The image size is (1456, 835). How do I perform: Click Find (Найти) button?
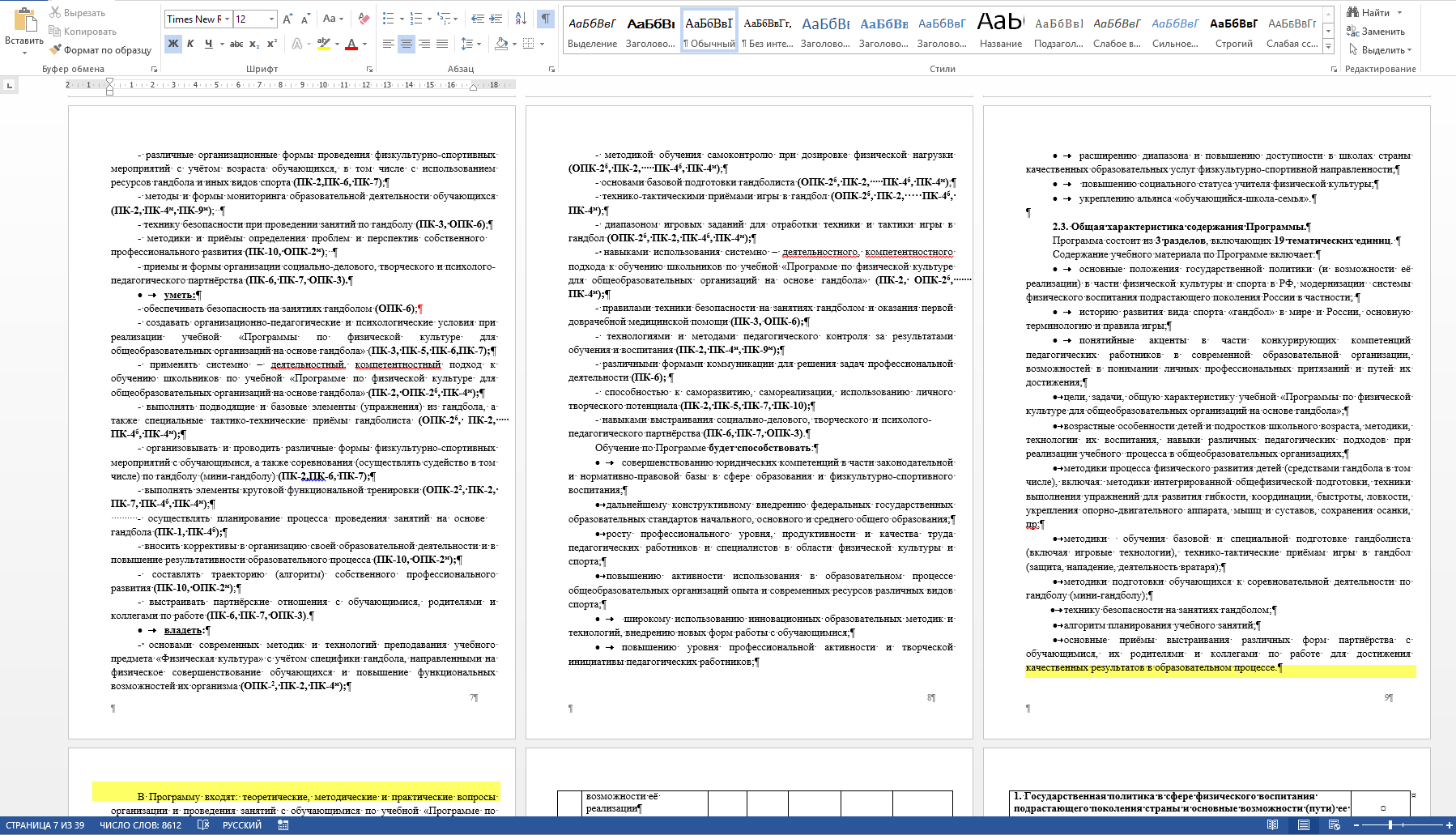(x=1368, y=13)
